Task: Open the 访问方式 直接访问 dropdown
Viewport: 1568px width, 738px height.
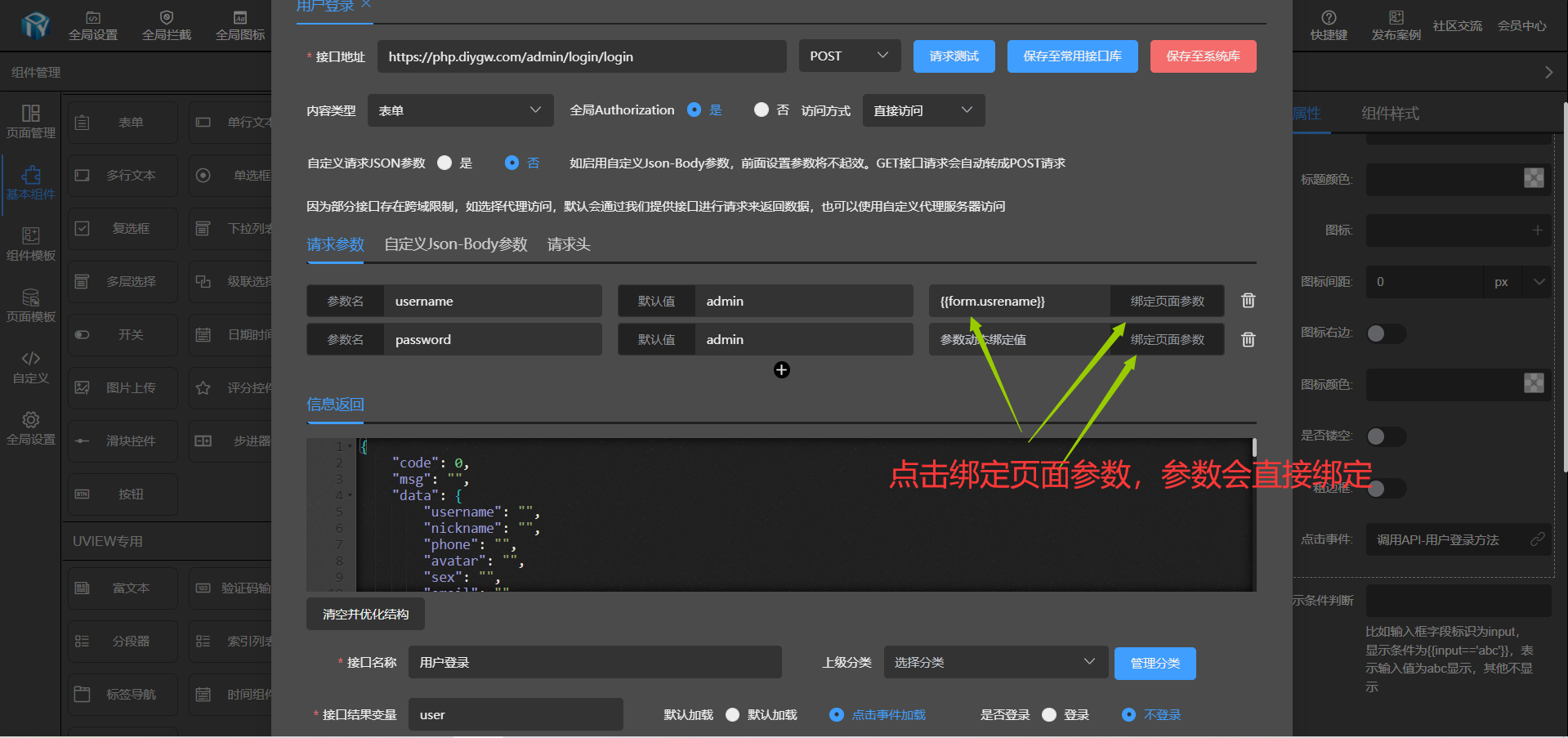Action: (923, 110)
